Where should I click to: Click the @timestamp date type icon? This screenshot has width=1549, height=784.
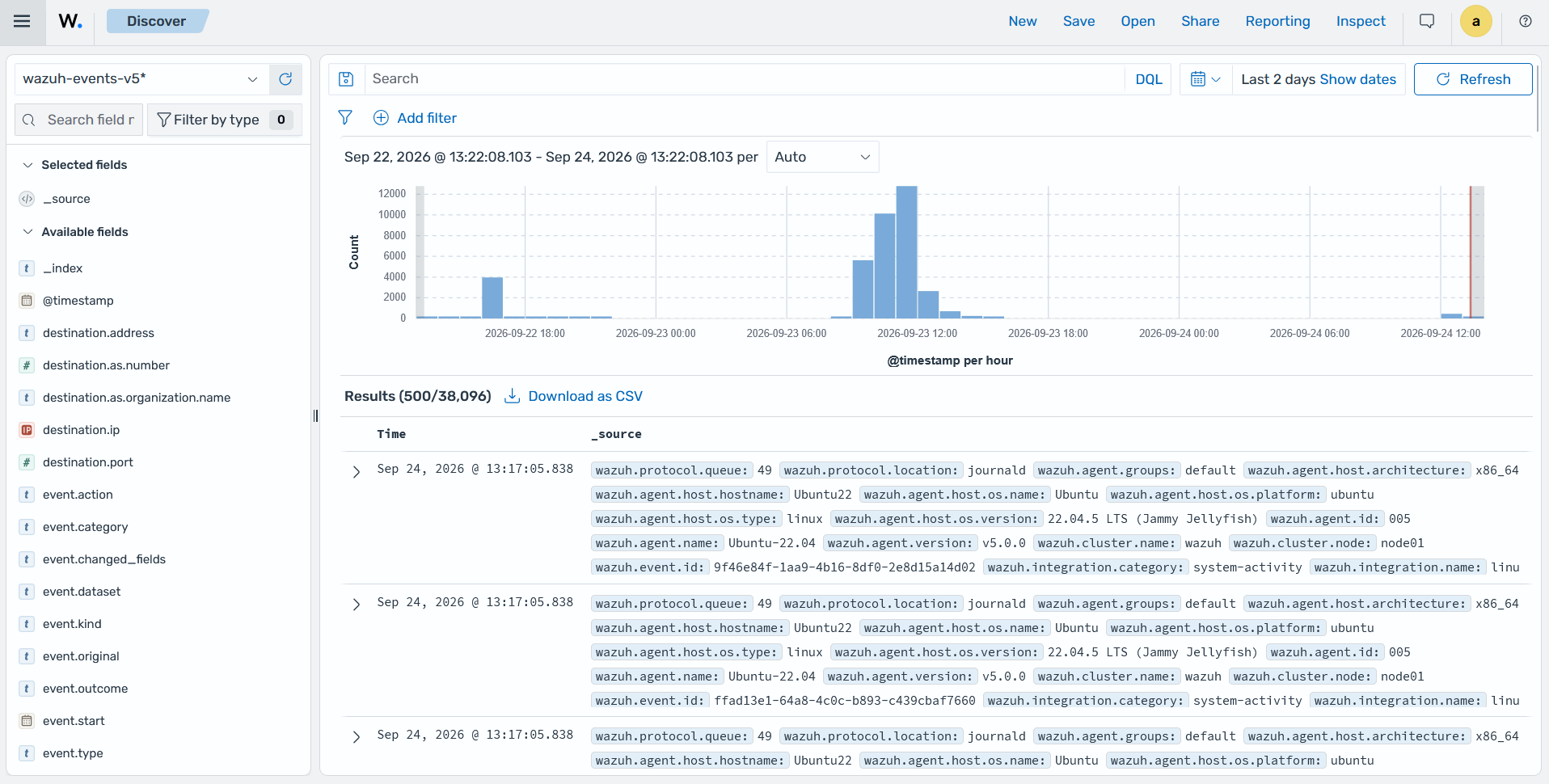pyautogui.click(x=27, y=301)
